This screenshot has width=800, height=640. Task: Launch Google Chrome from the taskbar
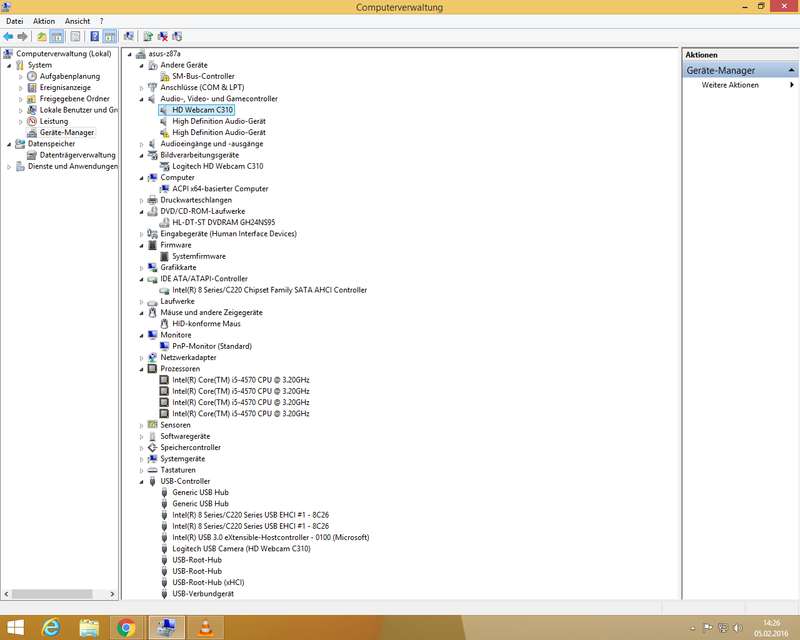click(126, 628)
